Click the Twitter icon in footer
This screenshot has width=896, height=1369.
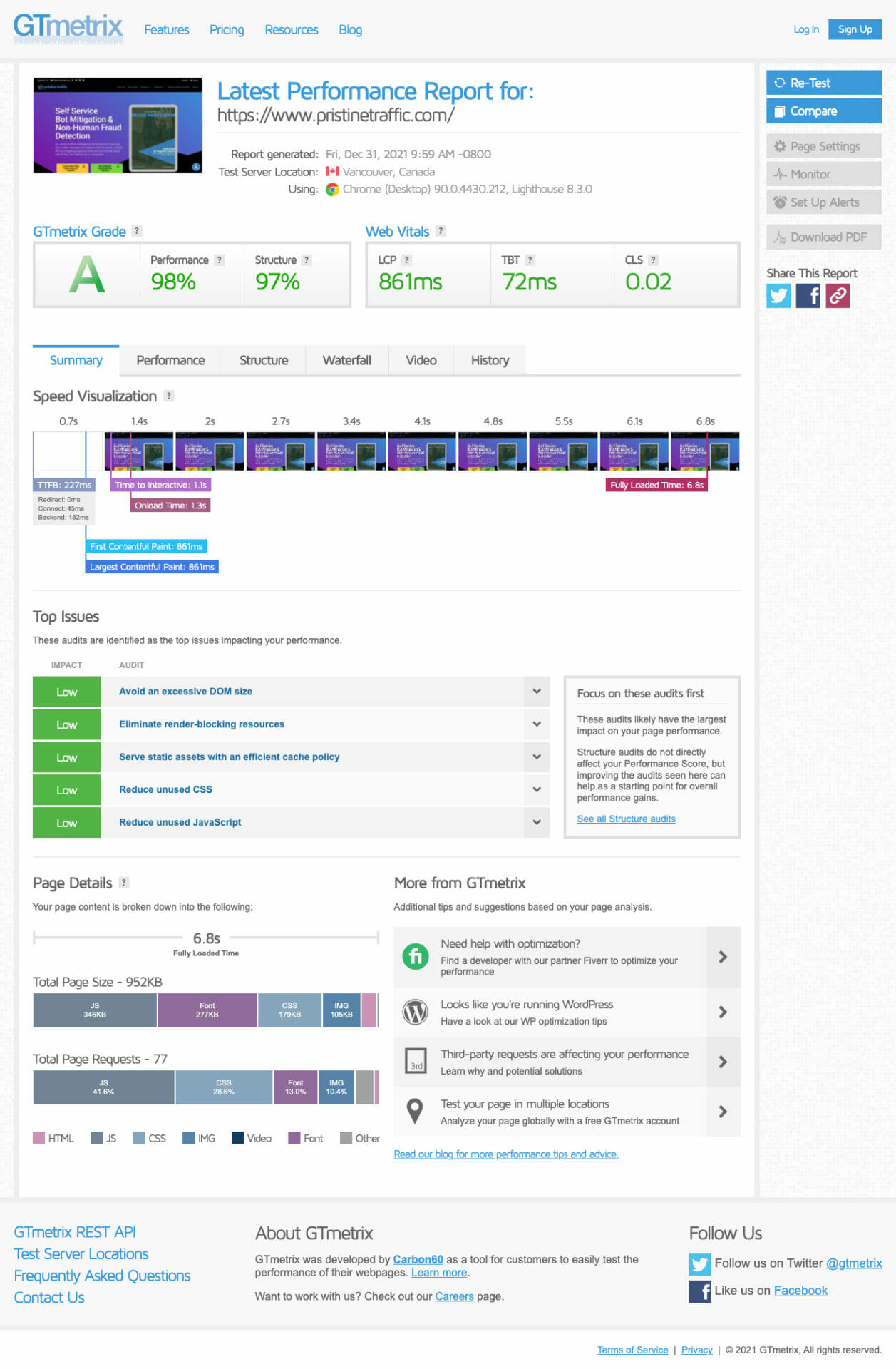(x=700, y=1264)
